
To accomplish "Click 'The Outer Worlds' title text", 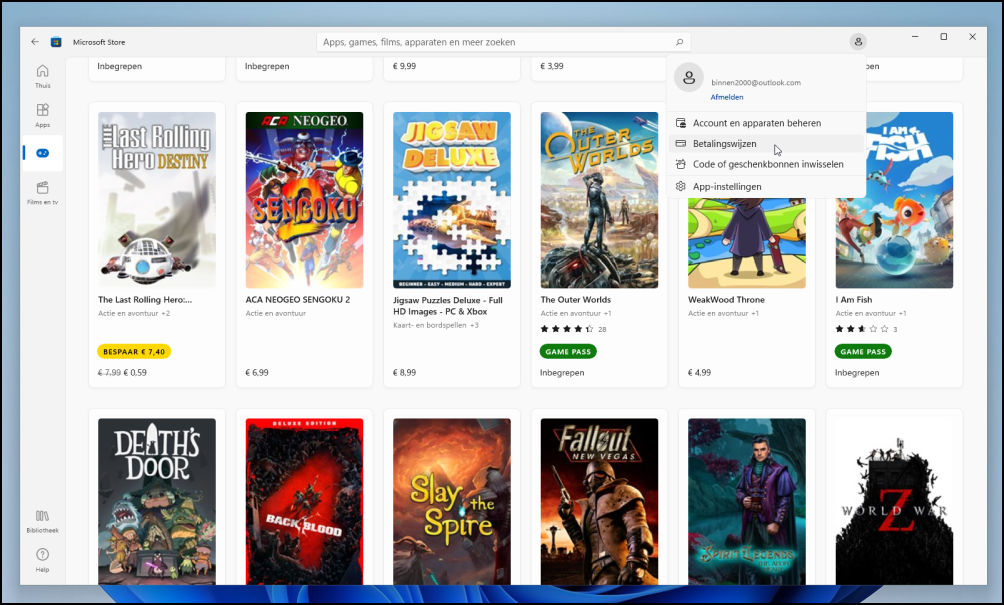I will [576, 300].
